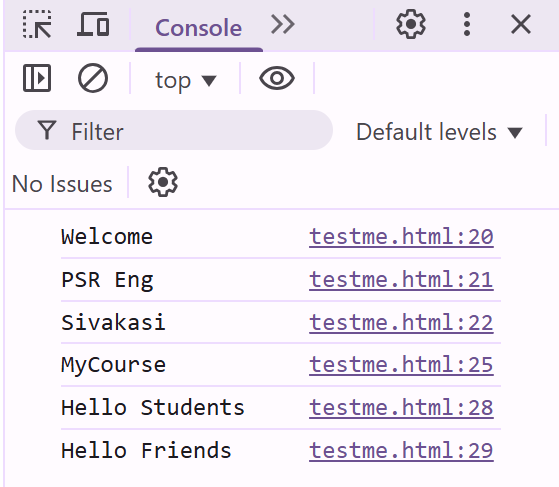This screenshot has width=559, height=487.
Task: Activate the inspect element picker icon
Action: click(37, 24)
